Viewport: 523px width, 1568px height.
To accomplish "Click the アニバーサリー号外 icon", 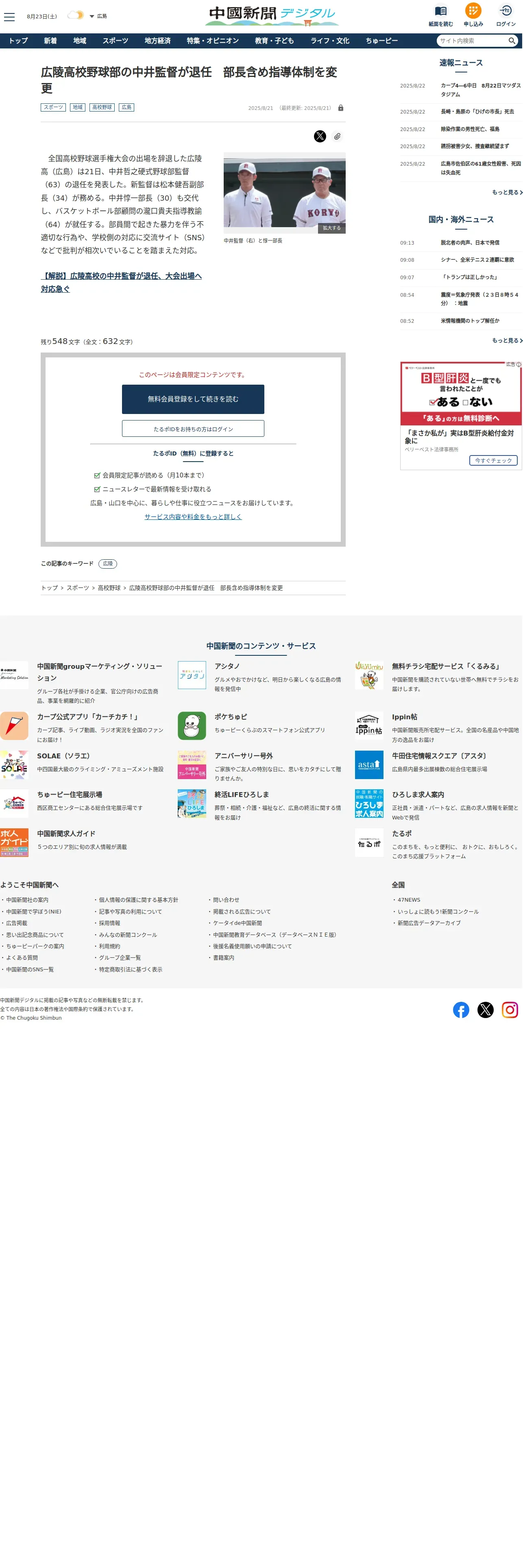I will [x=192, y=765].
